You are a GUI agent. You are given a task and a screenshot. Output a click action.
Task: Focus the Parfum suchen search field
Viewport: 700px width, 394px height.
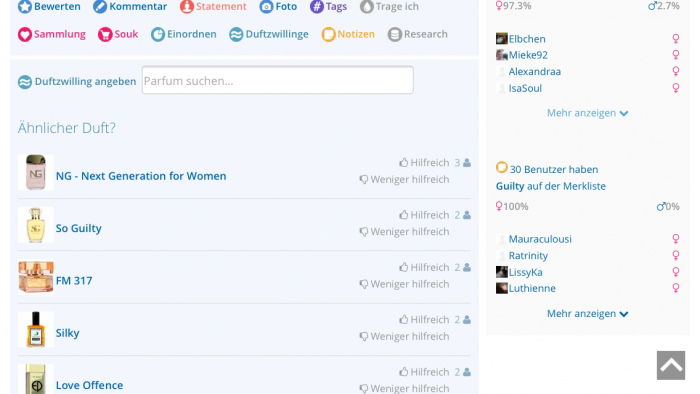tap(277, 80)
